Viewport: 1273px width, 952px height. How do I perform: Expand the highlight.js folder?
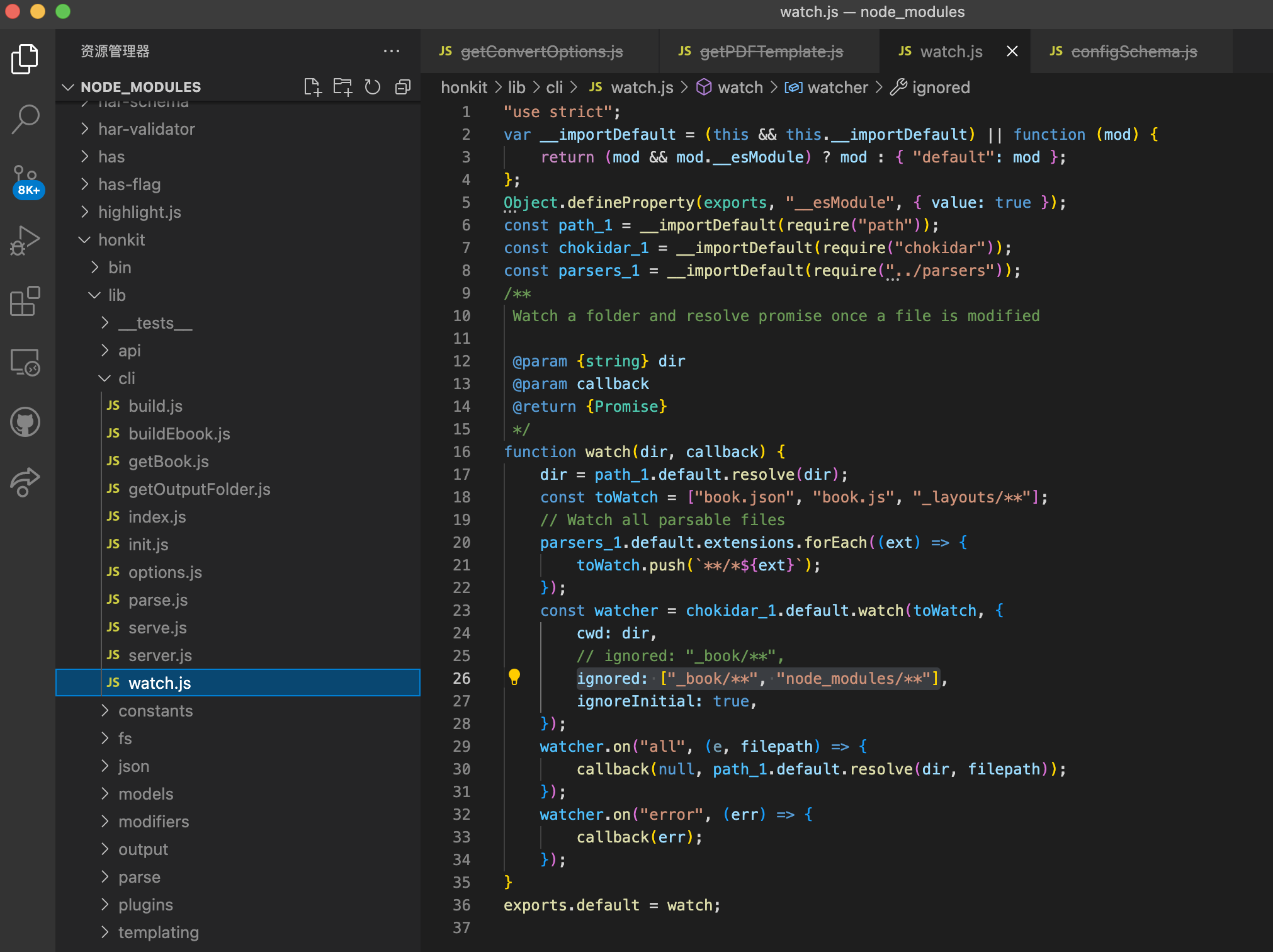coord(238,212)
